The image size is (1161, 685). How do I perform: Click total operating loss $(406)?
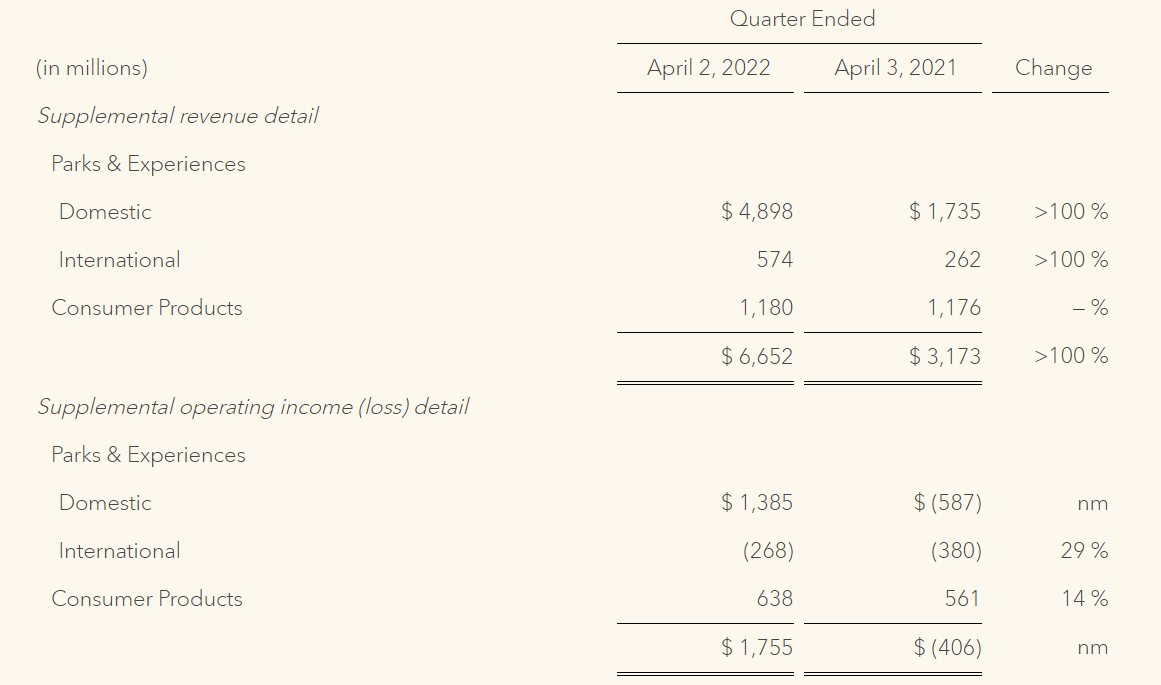click(x=948, y=647)
